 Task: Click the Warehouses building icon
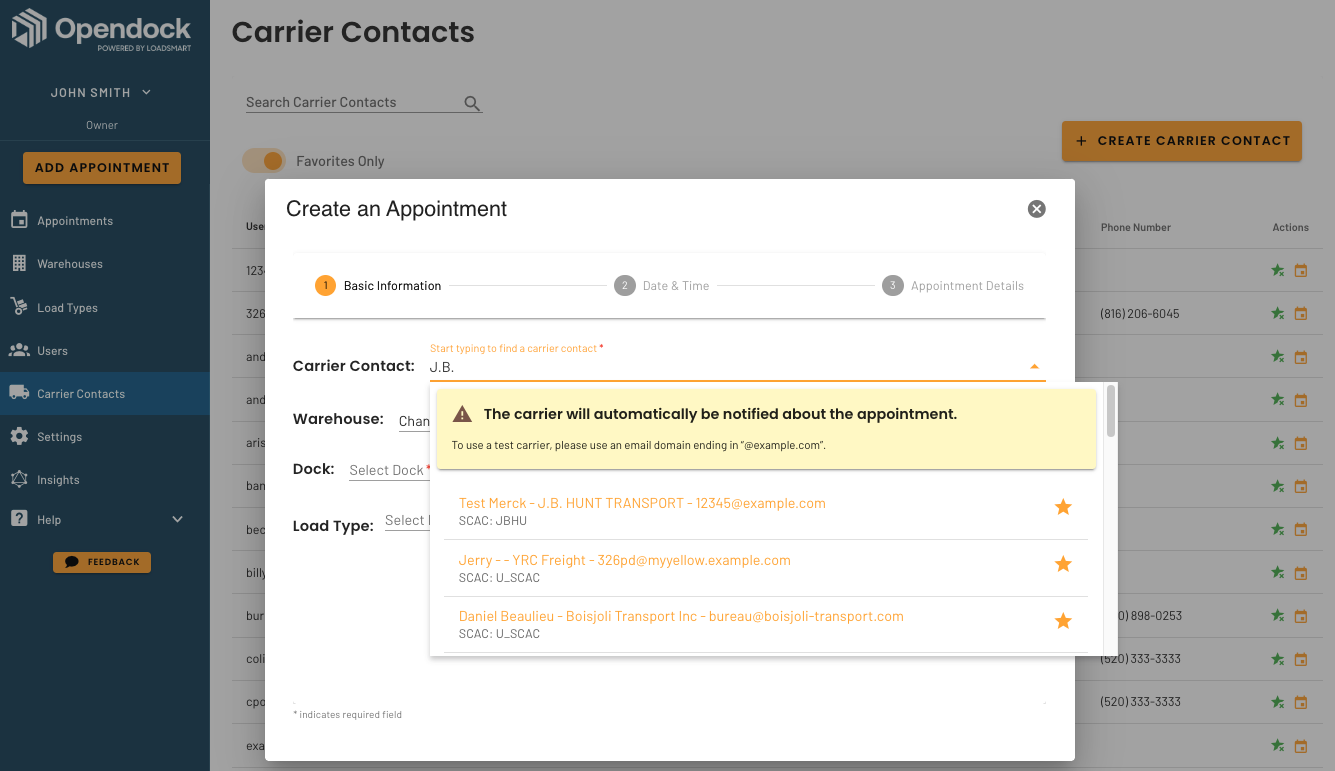[x=19, y=263]
